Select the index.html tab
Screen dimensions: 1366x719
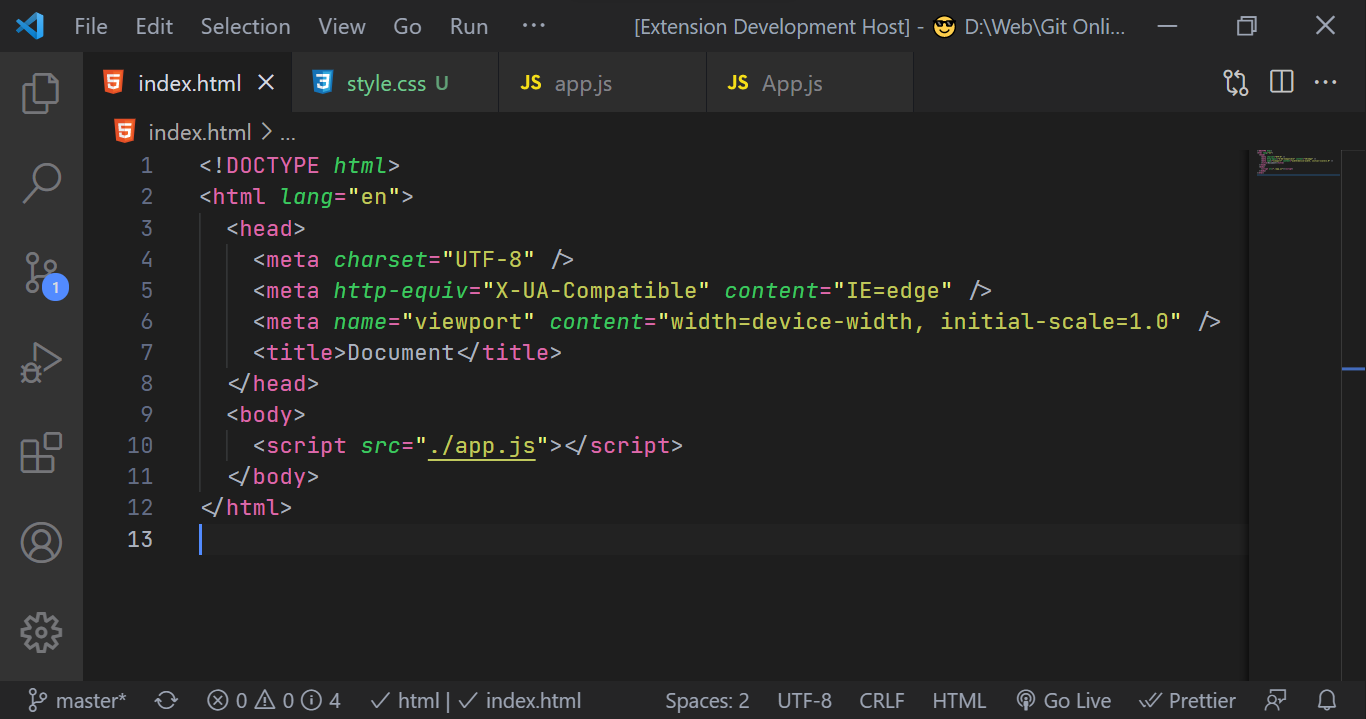pos(189,83)
